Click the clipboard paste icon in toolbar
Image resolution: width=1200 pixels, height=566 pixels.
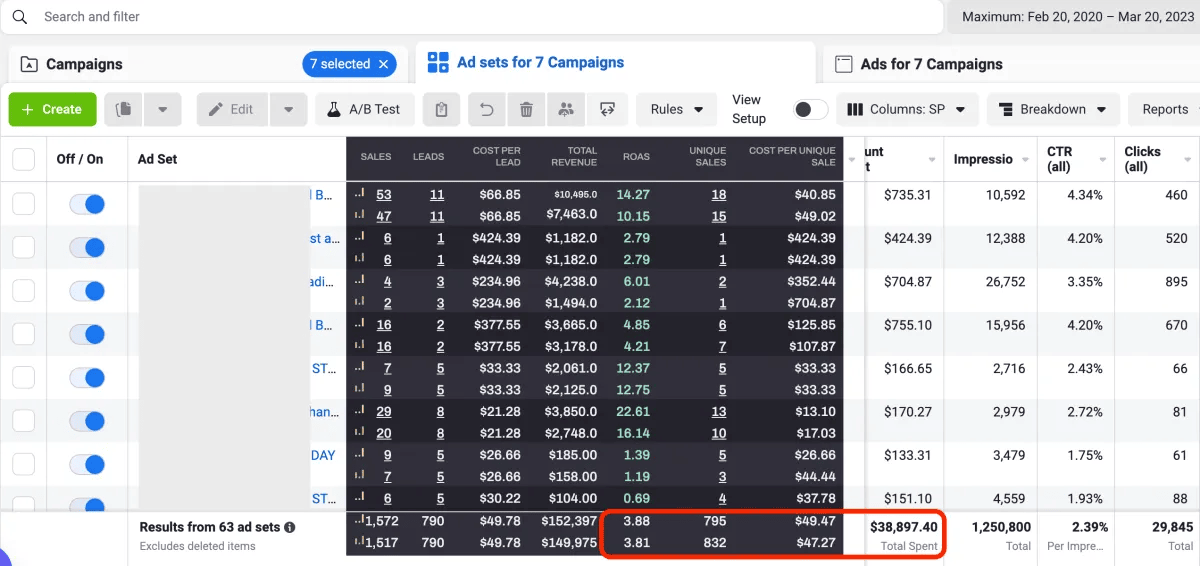441,109
